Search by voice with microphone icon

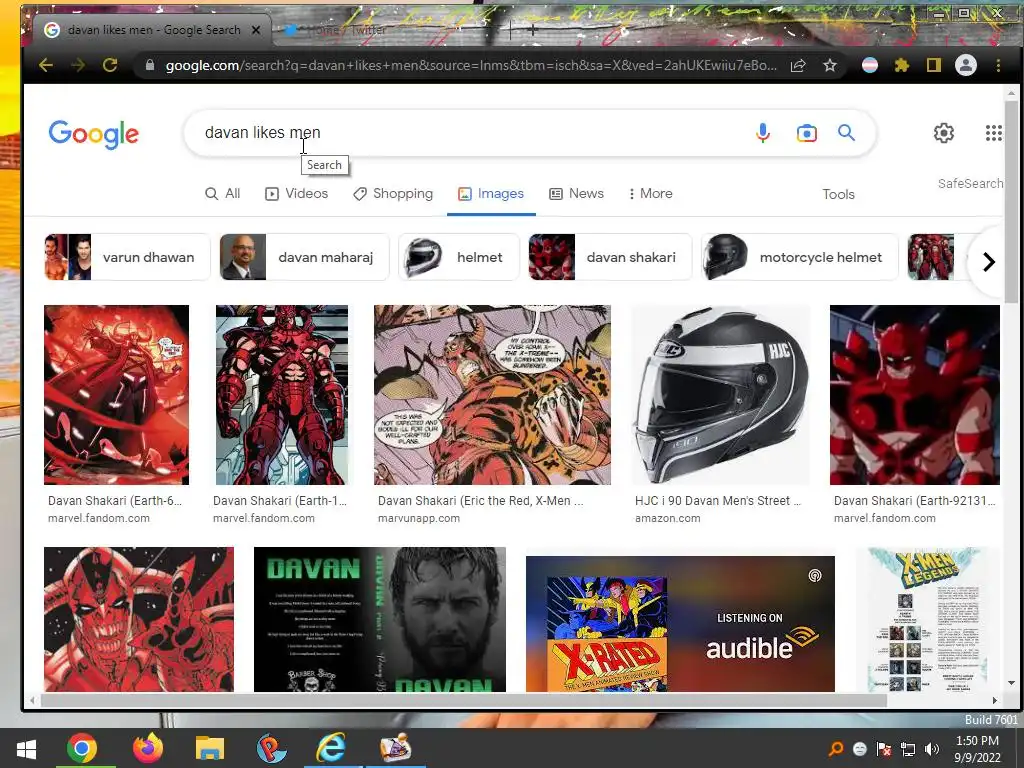[x=762, y=133]
